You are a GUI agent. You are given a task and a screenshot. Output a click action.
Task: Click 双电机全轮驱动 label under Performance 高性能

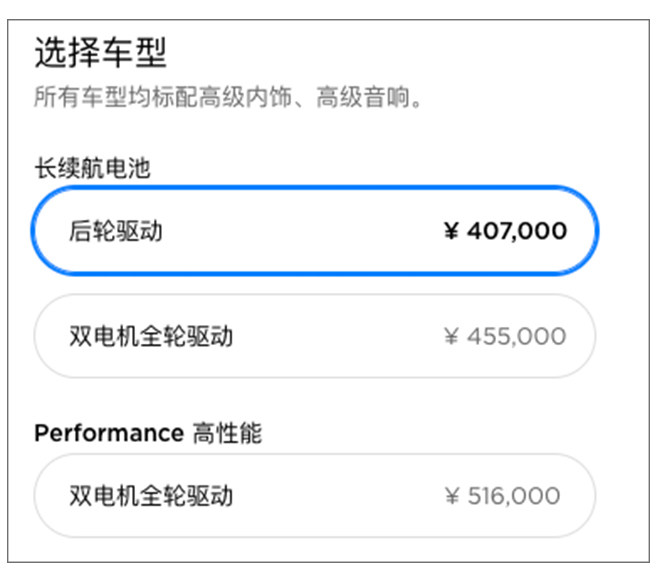151,496
